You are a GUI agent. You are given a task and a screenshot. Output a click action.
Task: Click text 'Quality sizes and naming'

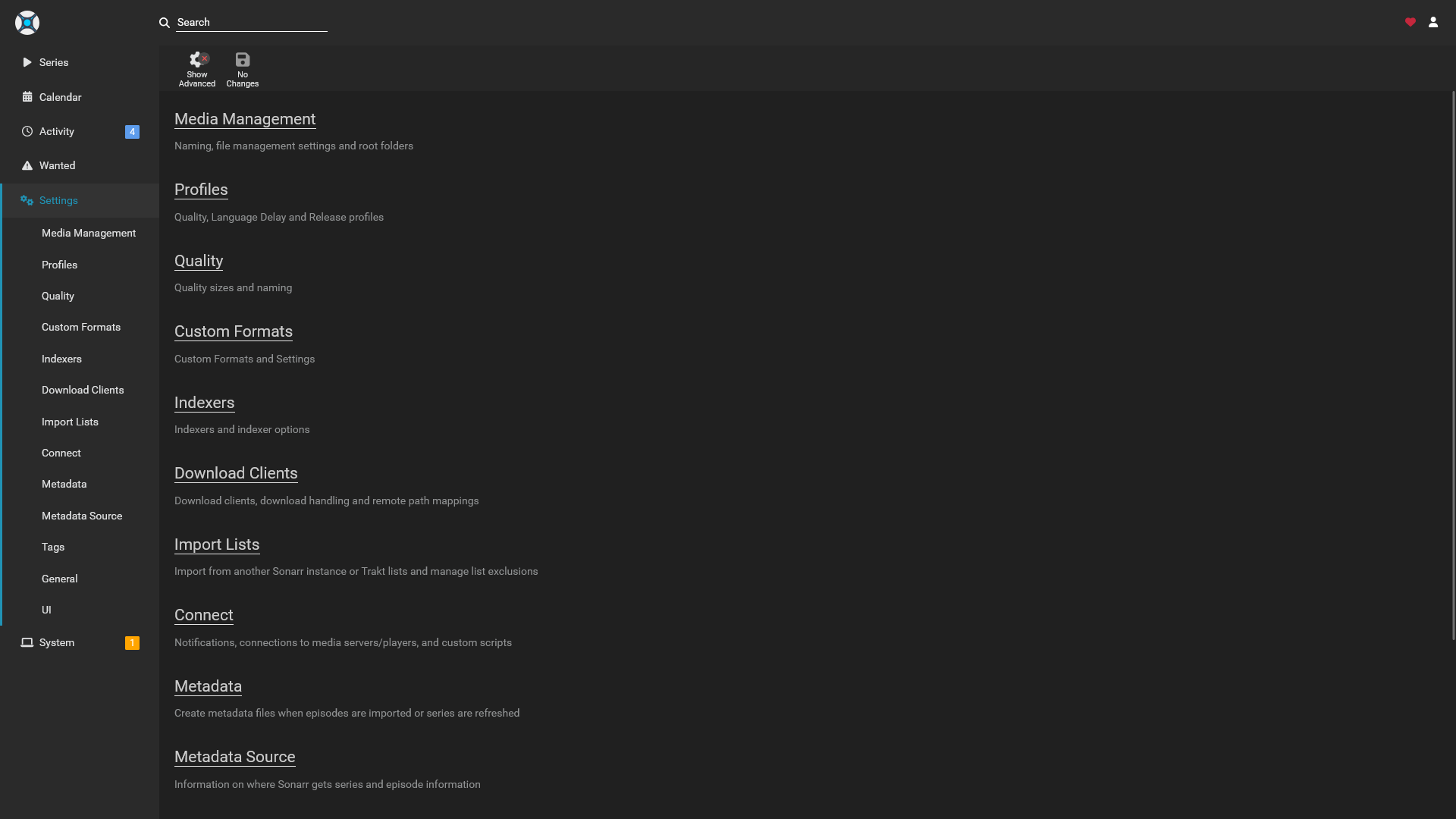click(x=233, y=287)
